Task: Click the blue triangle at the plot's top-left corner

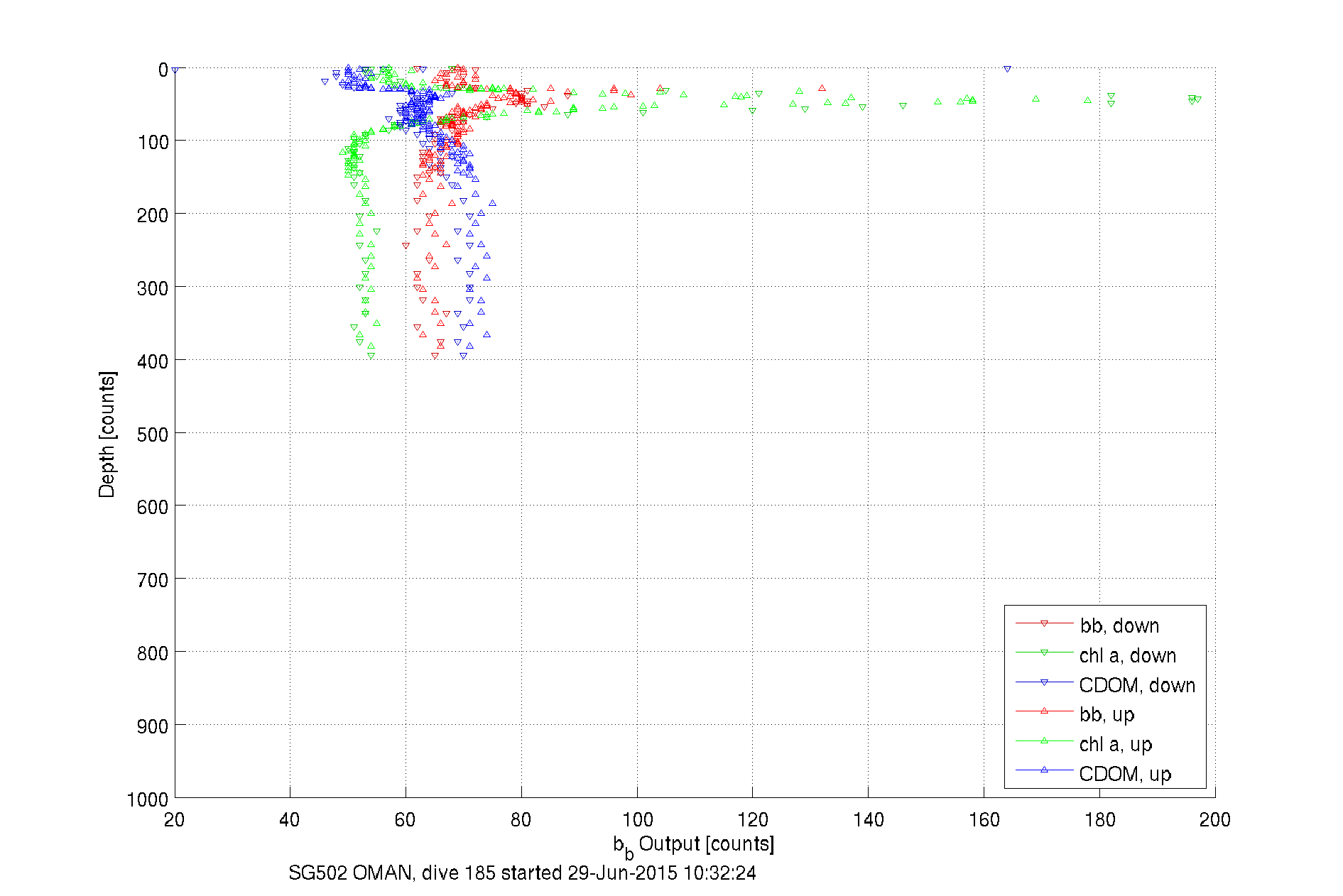Action: pyautogui.click(x=175, y=70)
